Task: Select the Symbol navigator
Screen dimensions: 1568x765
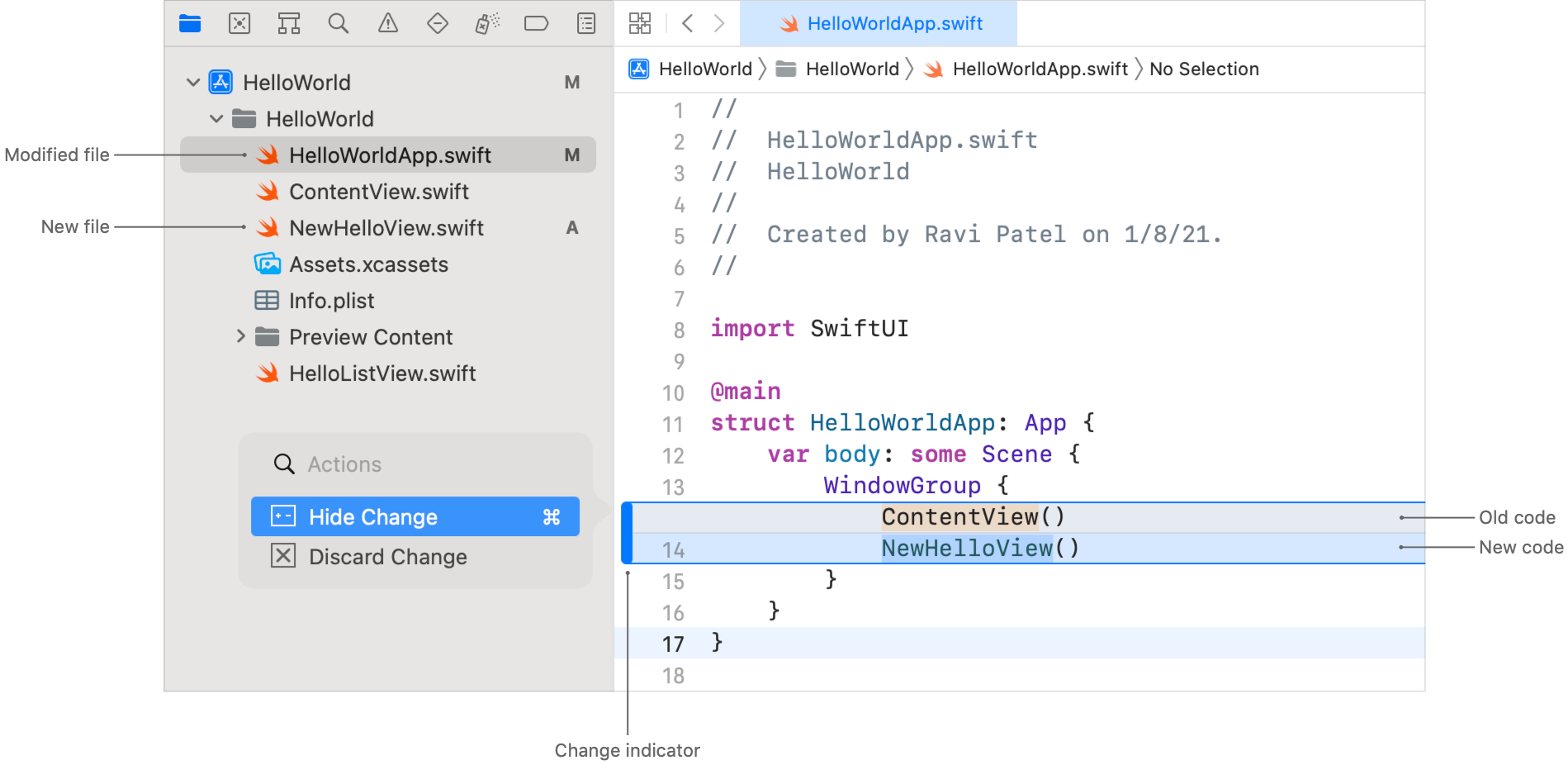Action: click(289, 23)
